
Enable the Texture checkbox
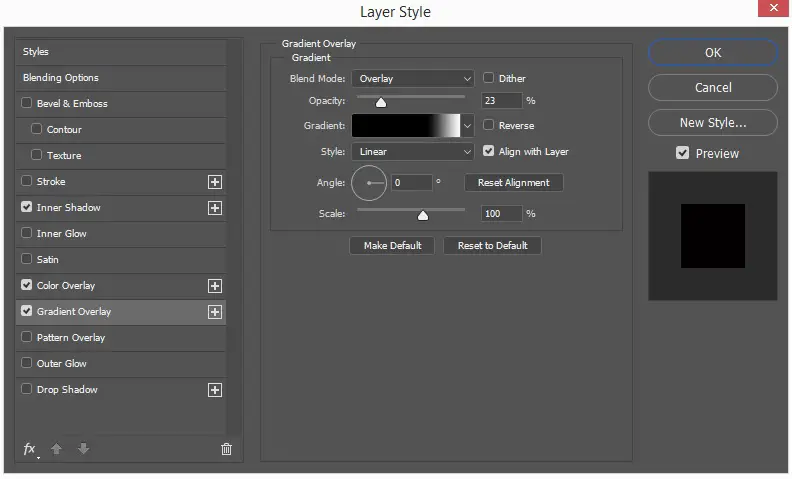(x=36, y=155)
